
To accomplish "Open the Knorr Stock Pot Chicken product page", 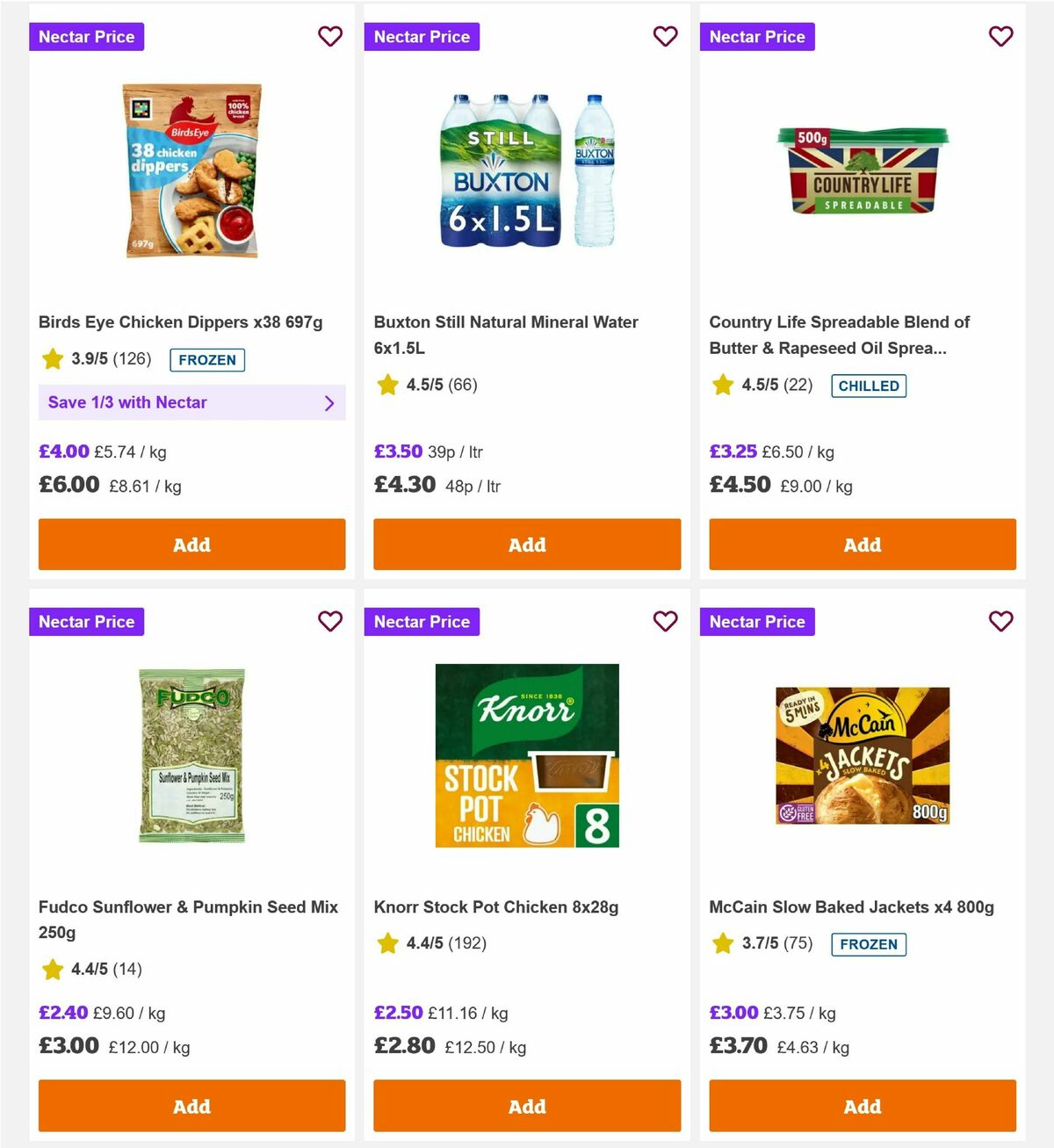I will 496,906.
